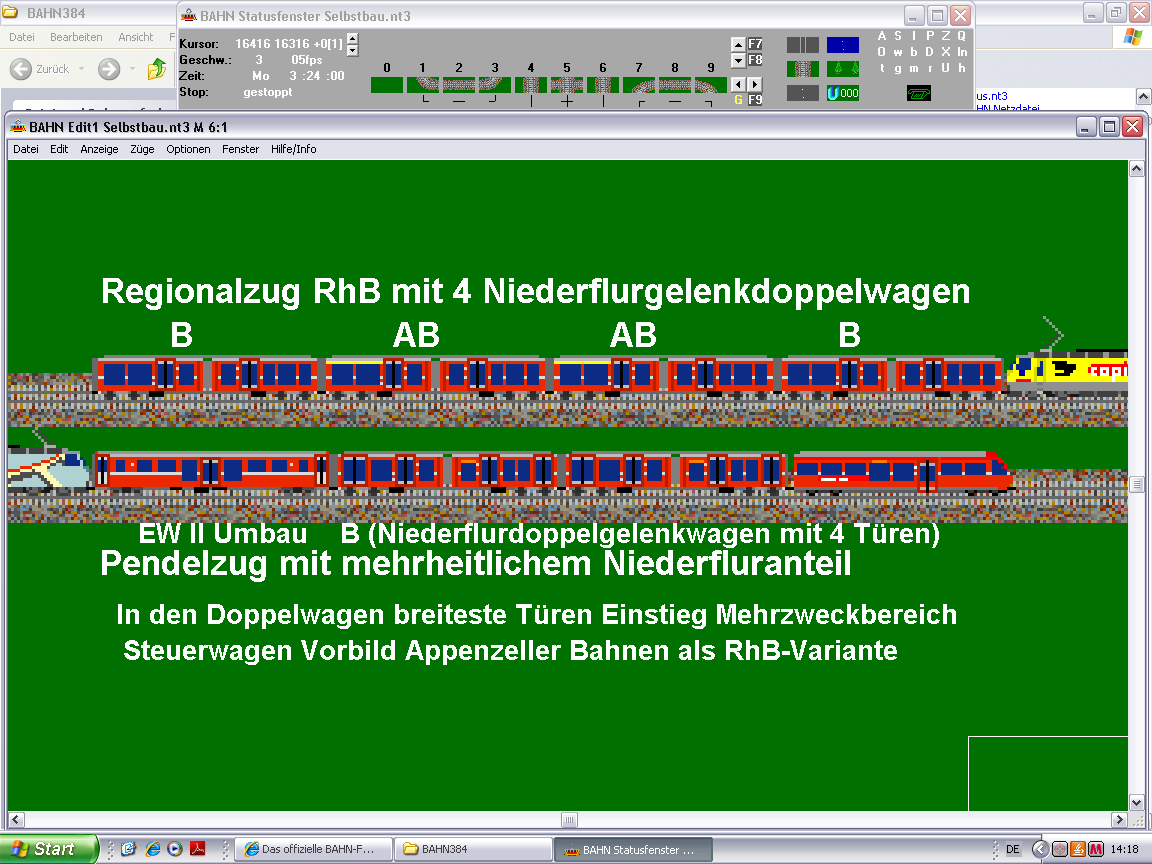The height and width of the screenshot is (864, 1152).
Task: Open Adobe Reader from quick launch
Action: pos(198,849)
